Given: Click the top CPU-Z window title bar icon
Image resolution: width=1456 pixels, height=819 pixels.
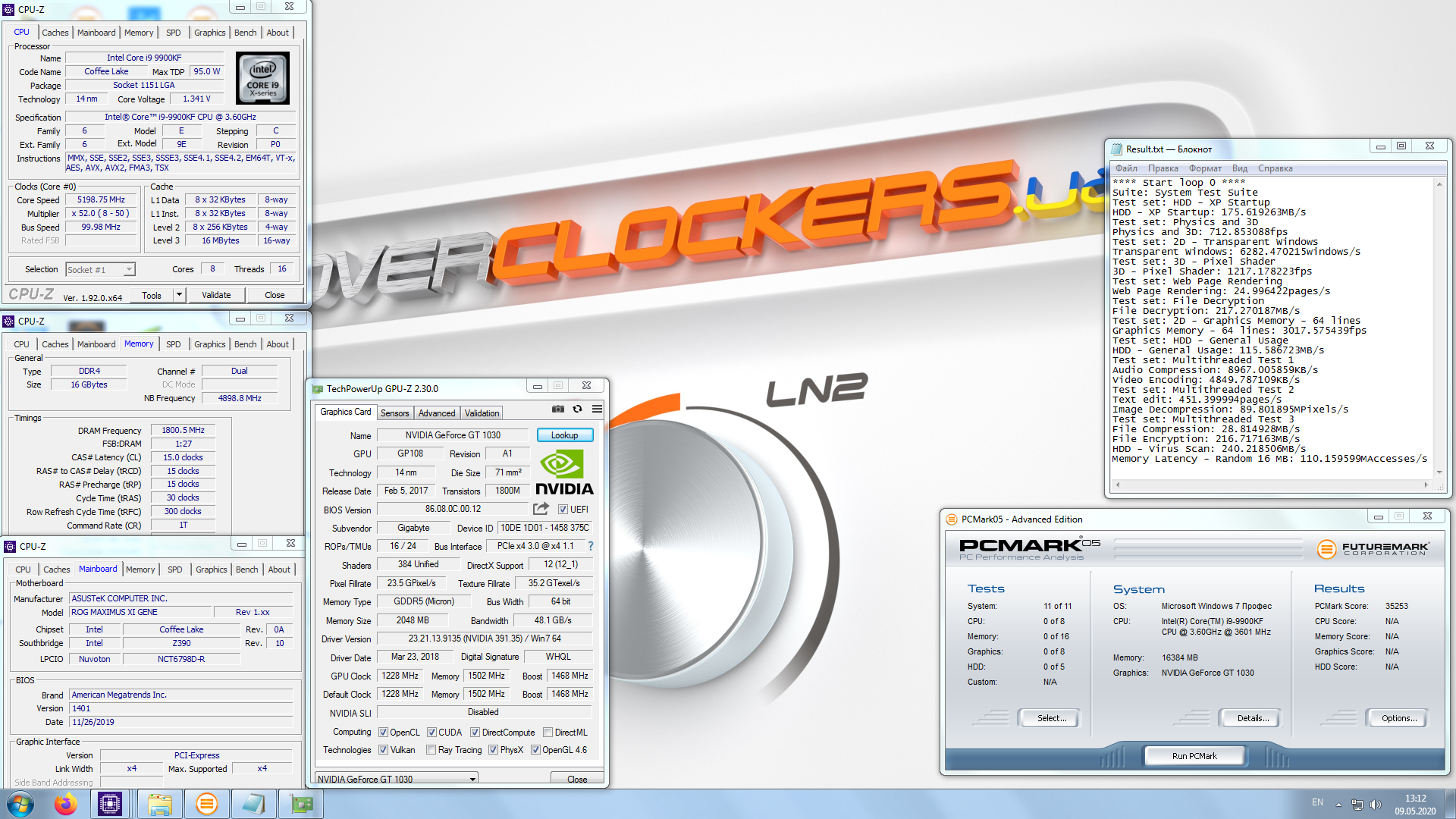Looking at the screenshot, I should [9, 10].
